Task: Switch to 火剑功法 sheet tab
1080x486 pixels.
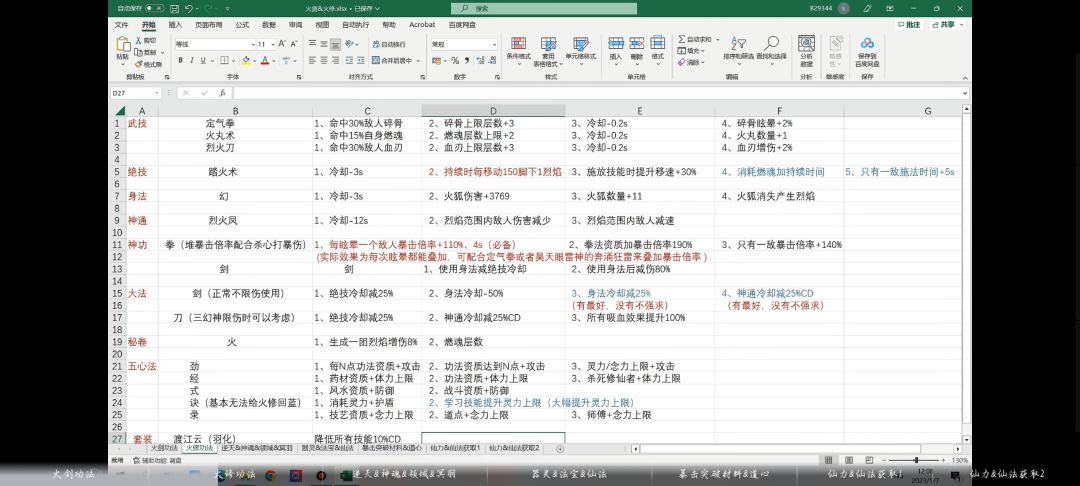Action: (164, 448)
